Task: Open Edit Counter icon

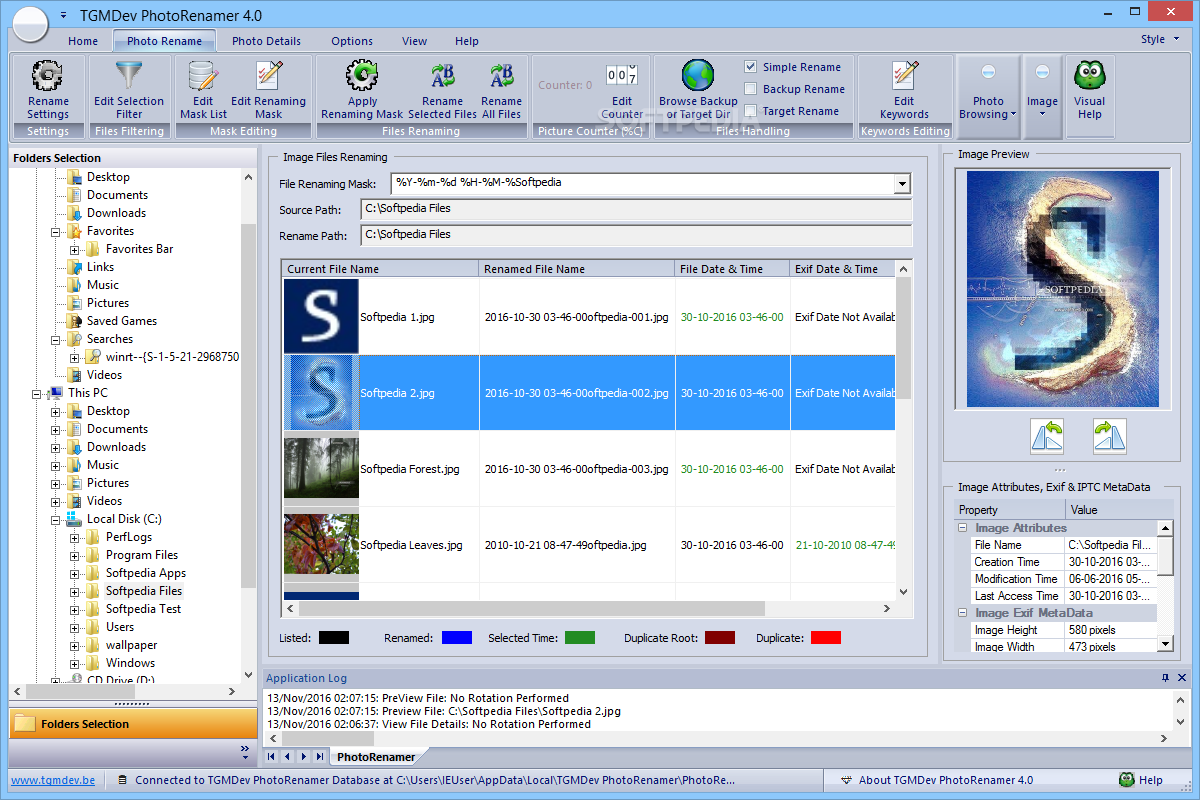Action: (622, 76)
